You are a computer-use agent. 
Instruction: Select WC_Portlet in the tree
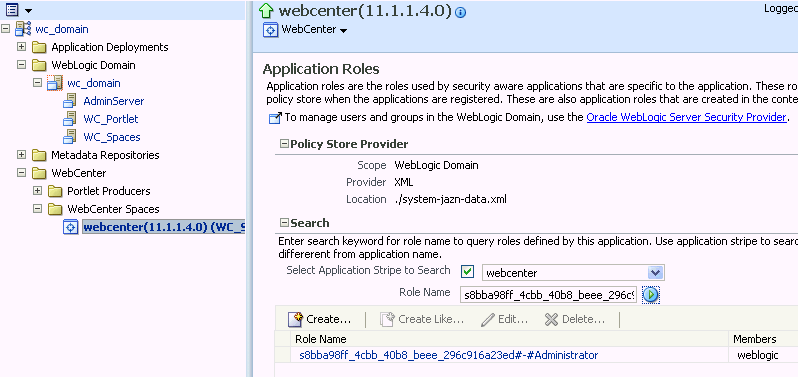(x=111, y=119)
